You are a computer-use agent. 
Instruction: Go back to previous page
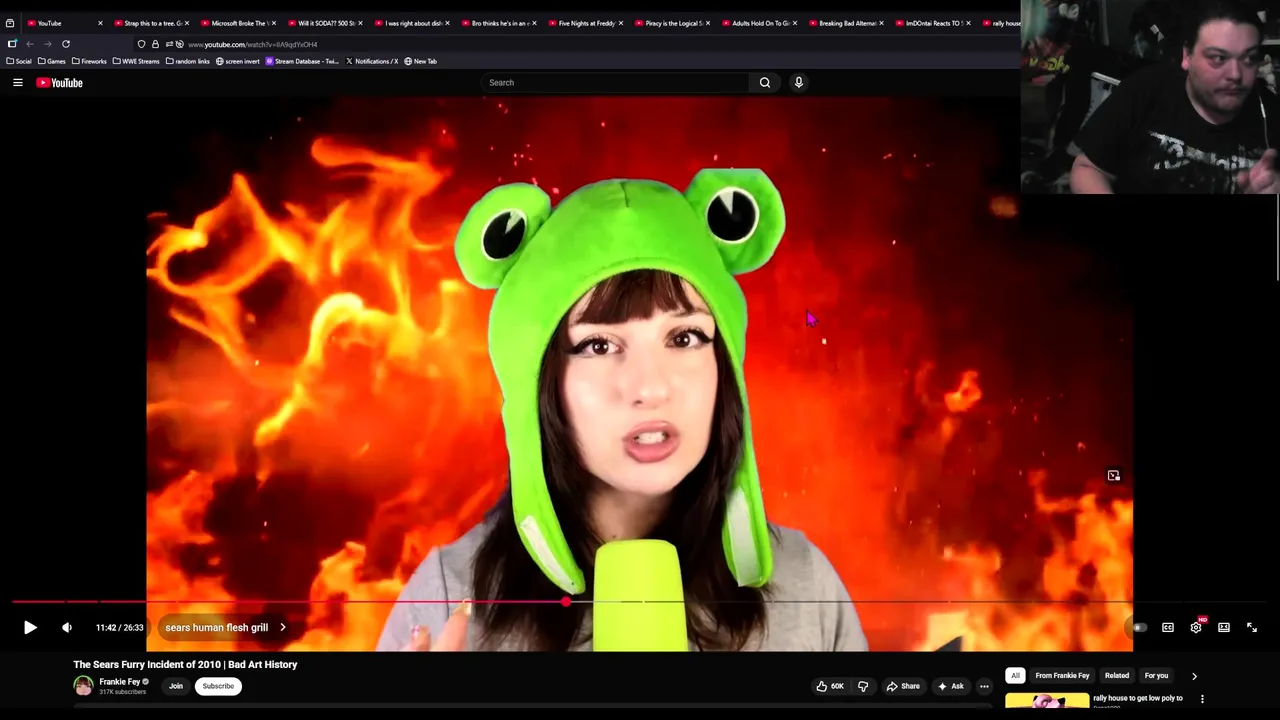pos(30,44)
